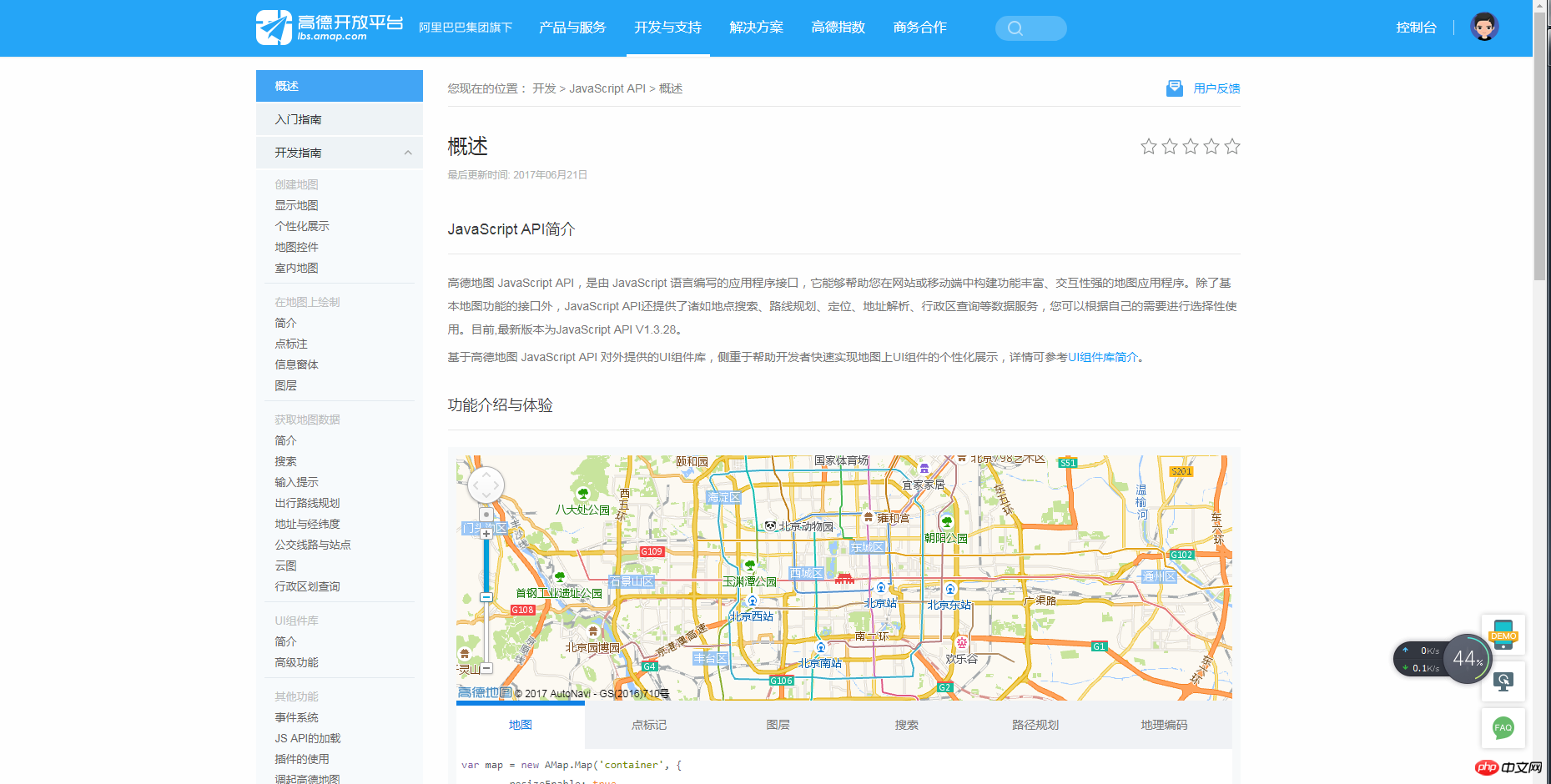The width and height of the screenshot is (1551, 784).
Task: Click the Tiananmen red landmark icon
Action: pyautogui.click(x=844, y=578)
